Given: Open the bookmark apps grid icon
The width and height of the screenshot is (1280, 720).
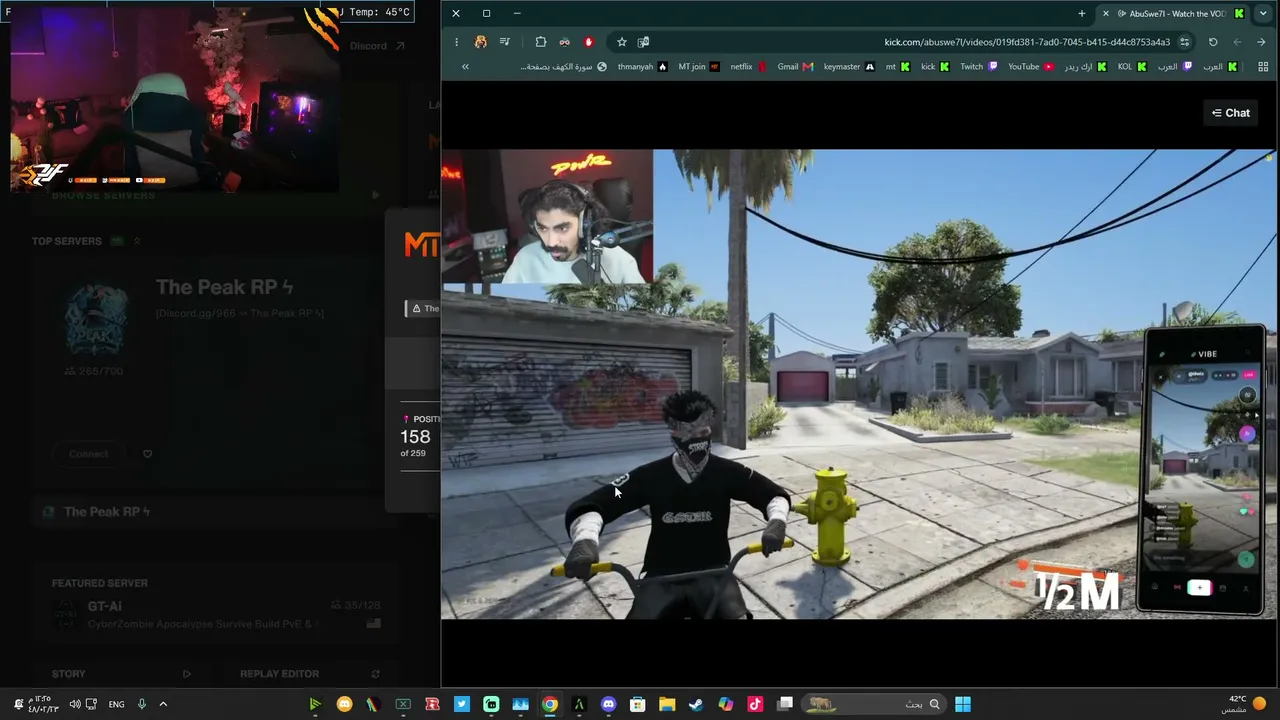Looking at the screenshot, I should 1263,67.
